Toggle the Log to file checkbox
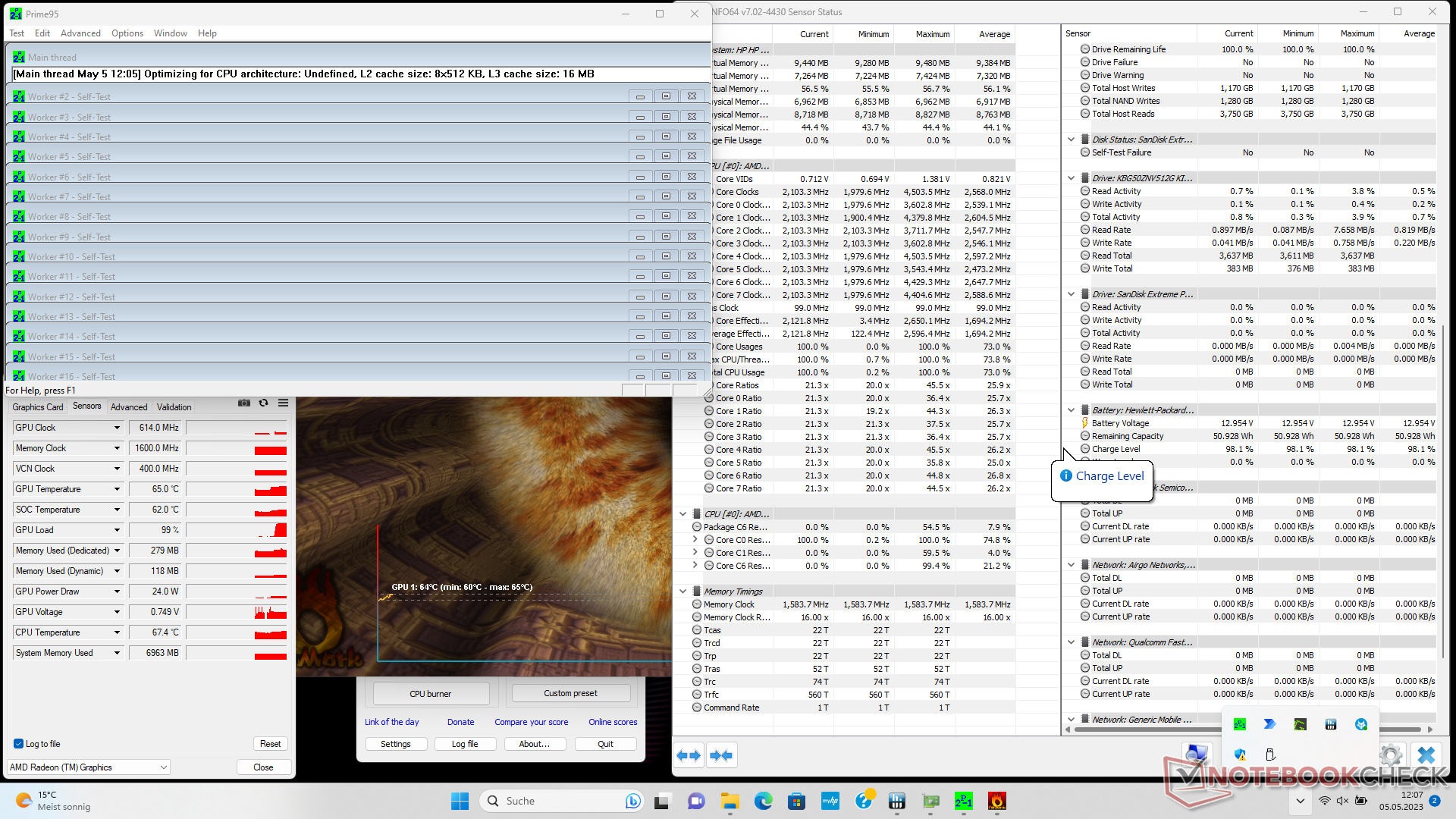 point(18,744)
